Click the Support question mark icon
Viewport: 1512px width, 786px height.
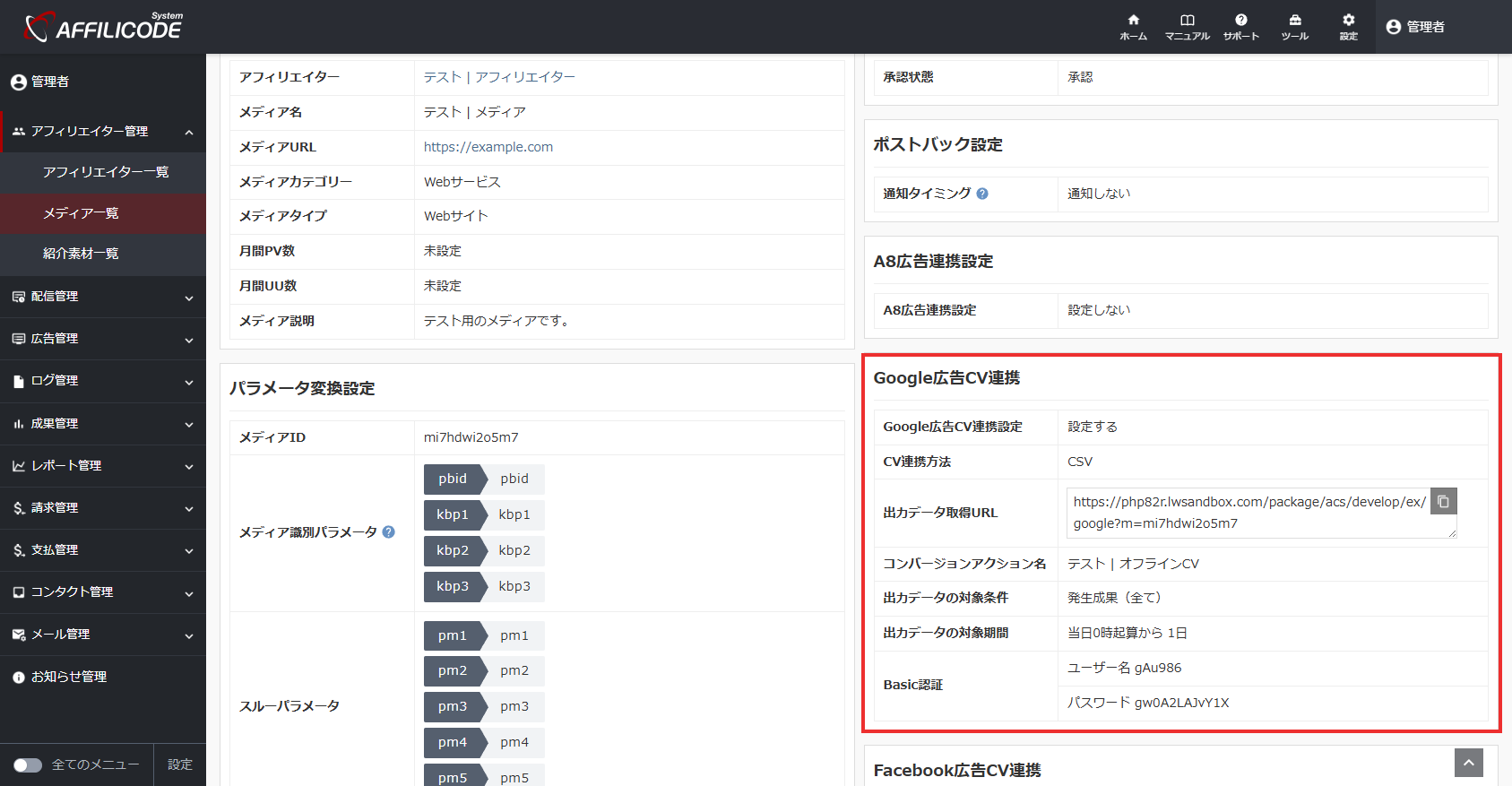point(1240,26)
